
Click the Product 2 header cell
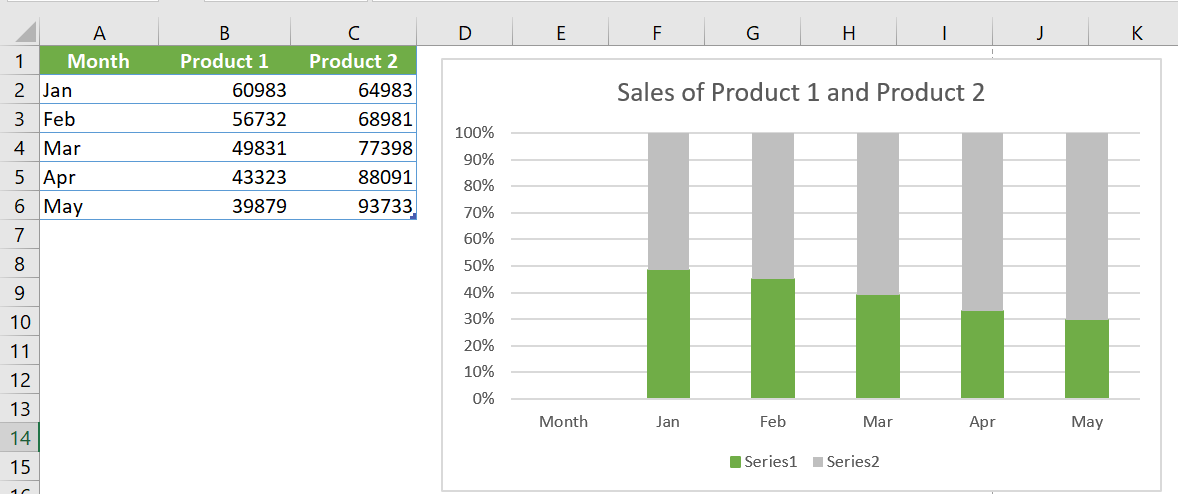coord(353,61)
